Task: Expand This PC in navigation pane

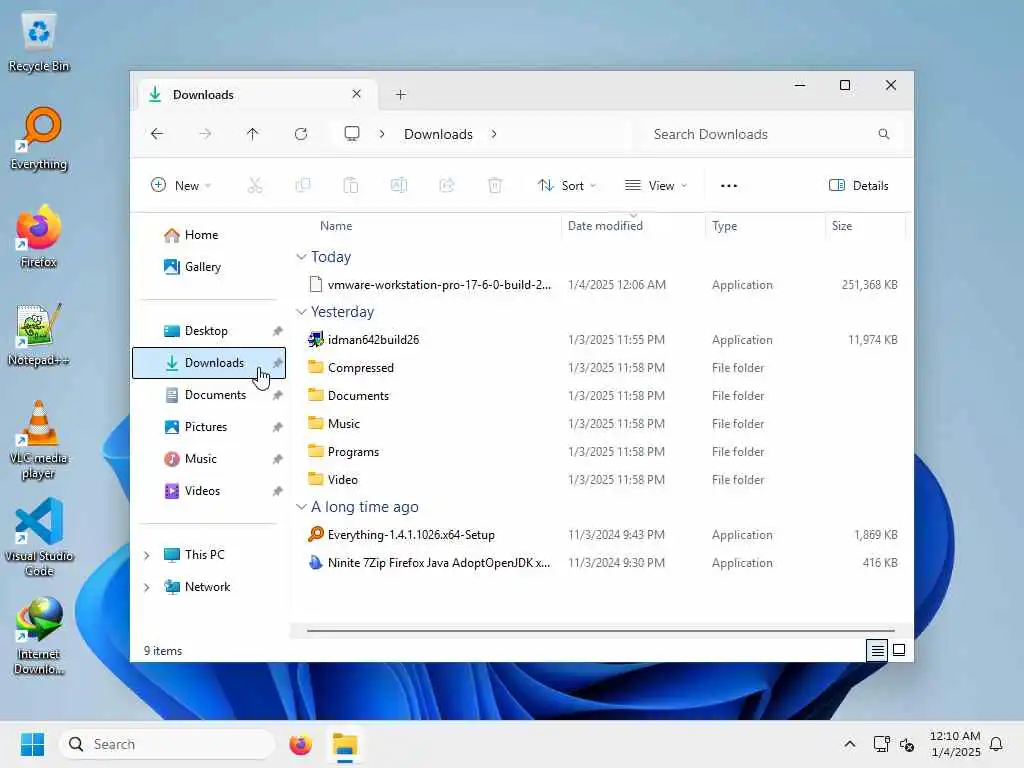Action: (147, 555)
